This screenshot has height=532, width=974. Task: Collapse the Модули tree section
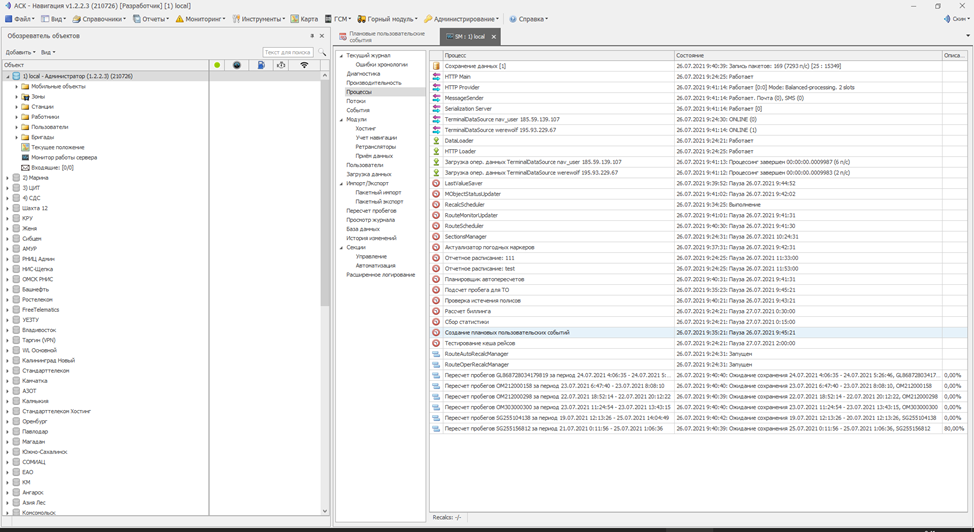pyautogui.click(x=340, y=119)
